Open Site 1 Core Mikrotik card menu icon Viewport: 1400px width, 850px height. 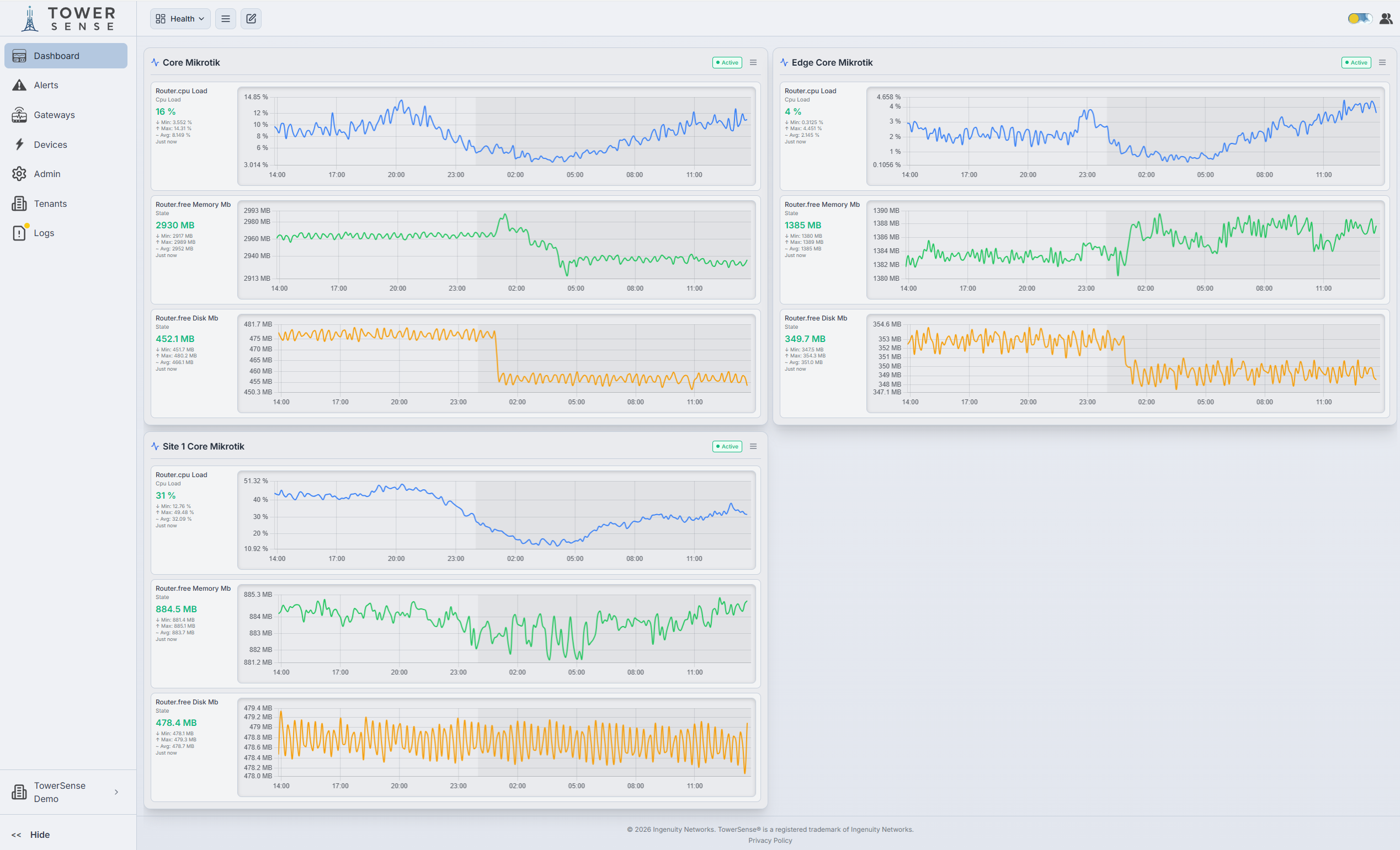(x=753, y=446)
